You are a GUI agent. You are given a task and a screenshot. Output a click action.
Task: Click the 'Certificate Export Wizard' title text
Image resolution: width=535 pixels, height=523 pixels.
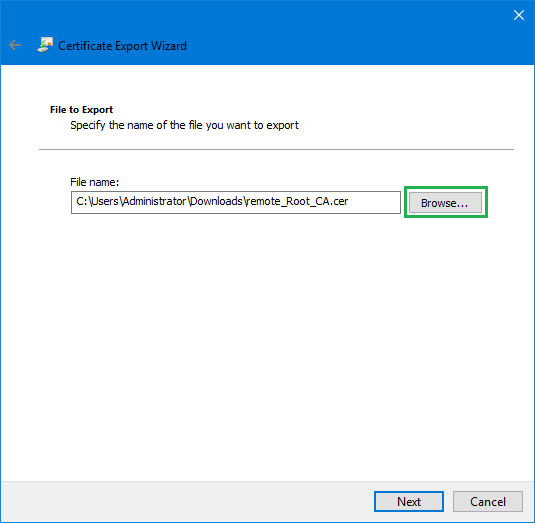(122, 46)
